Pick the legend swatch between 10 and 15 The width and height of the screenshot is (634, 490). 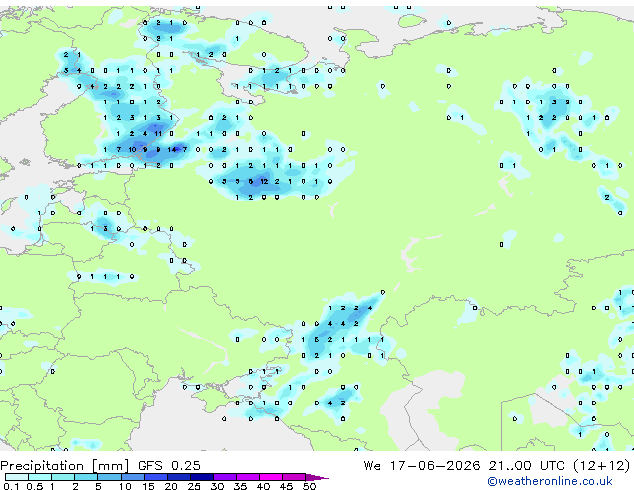133,477
